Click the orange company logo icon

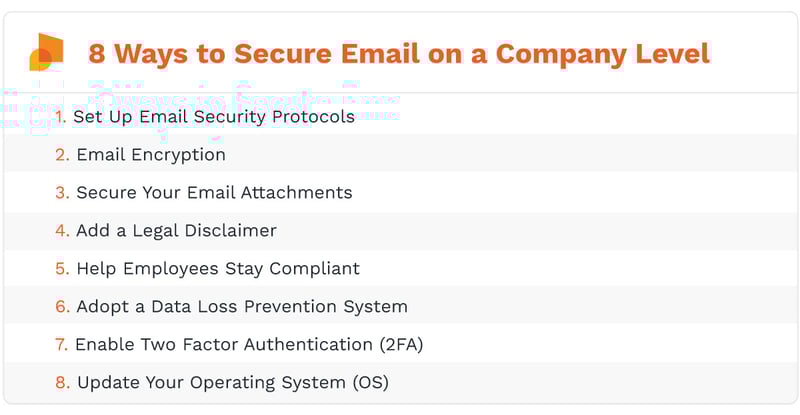pyautogui.click(x=46, y=53)
